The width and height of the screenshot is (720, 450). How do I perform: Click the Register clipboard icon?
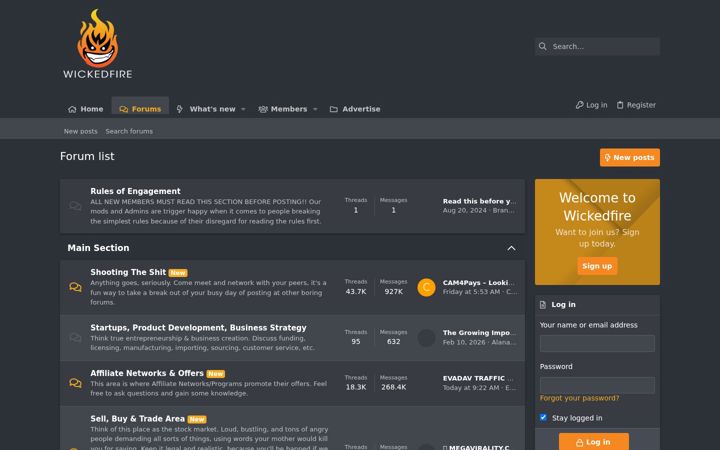[x=620, y=105]
